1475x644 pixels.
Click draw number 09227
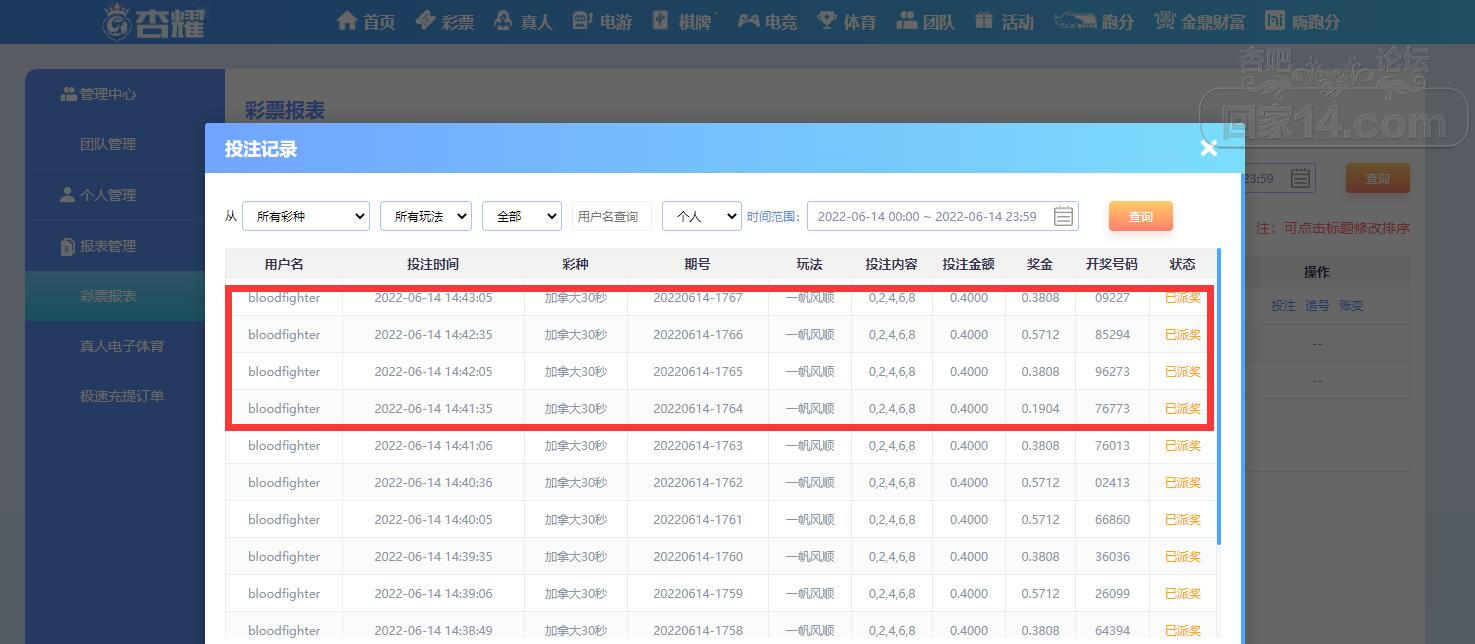pos(1112,298)
